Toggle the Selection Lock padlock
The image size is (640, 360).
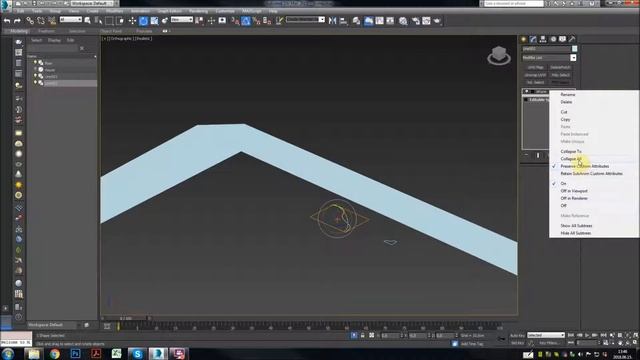[362, 336]
